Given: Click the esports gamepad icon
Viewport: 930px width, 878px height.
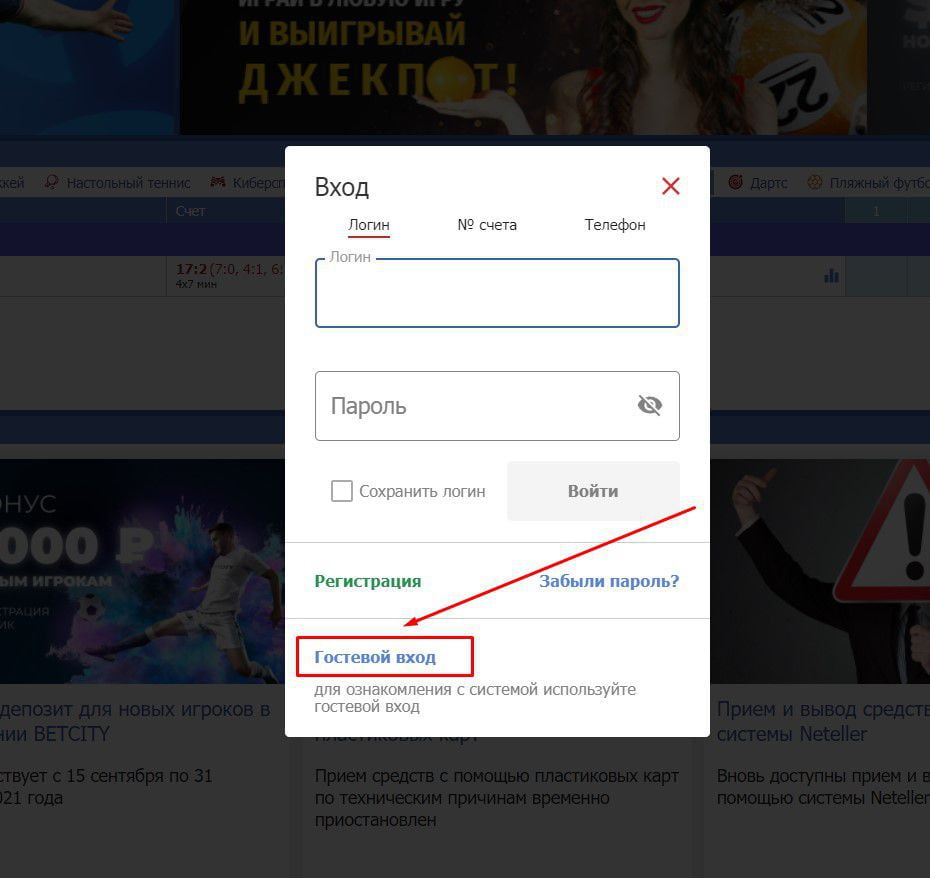Looking at the screenshot, I should pos(217,183).
